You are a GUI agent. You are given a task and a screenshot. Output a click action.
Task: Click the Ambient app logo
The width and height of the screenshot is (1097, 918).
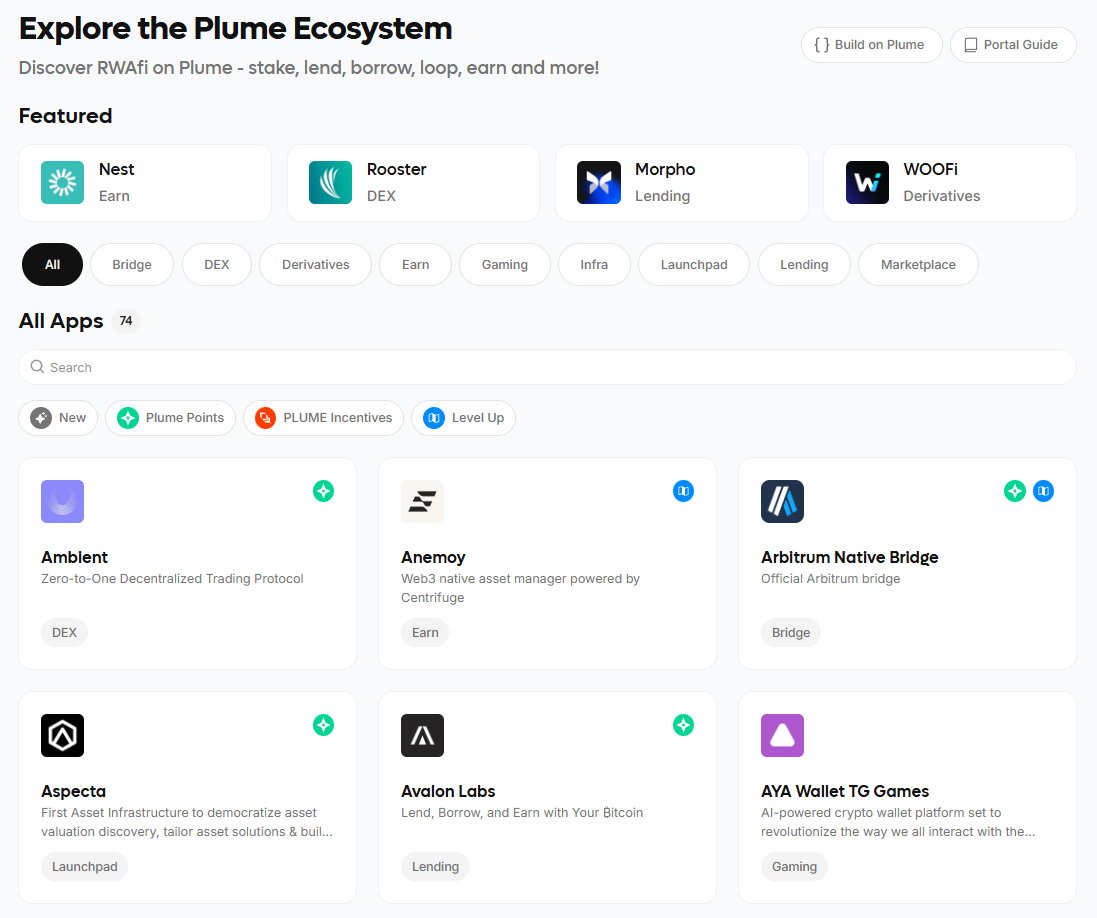pos(62,501)
